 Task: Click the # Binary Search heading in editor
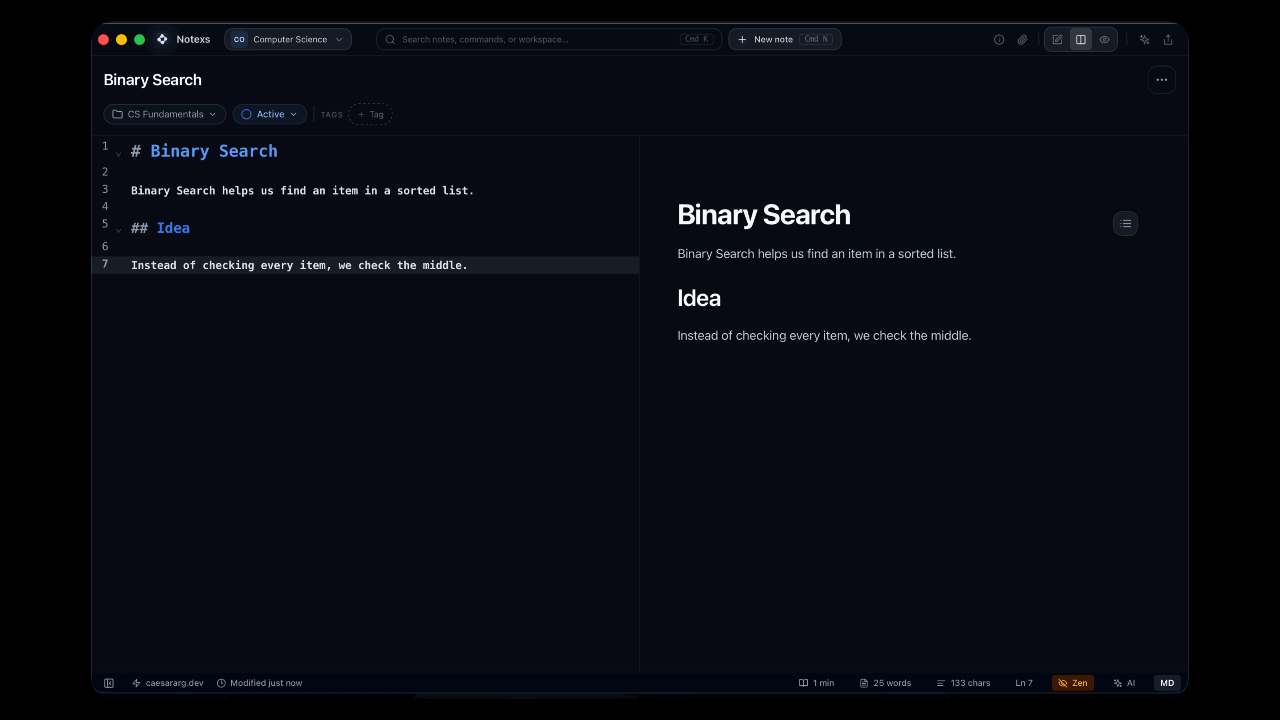click(x=204, y=151)
